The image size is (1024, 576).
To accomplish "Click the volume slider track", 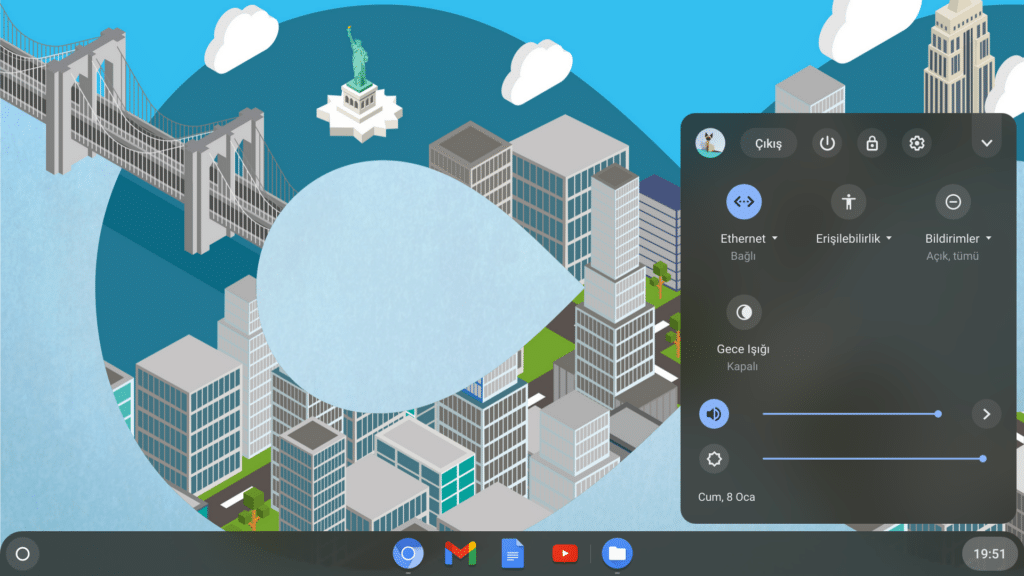I will click(x=850, y=414).
